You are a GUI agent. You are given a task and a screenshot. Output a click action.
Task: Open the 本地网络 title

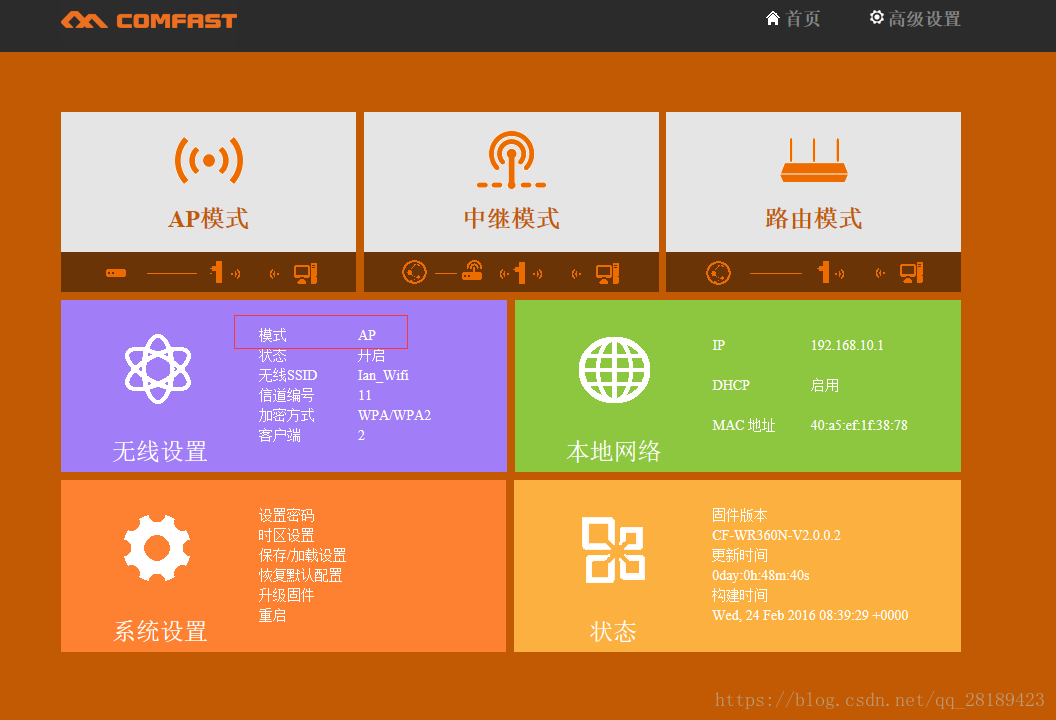[614, 451]
